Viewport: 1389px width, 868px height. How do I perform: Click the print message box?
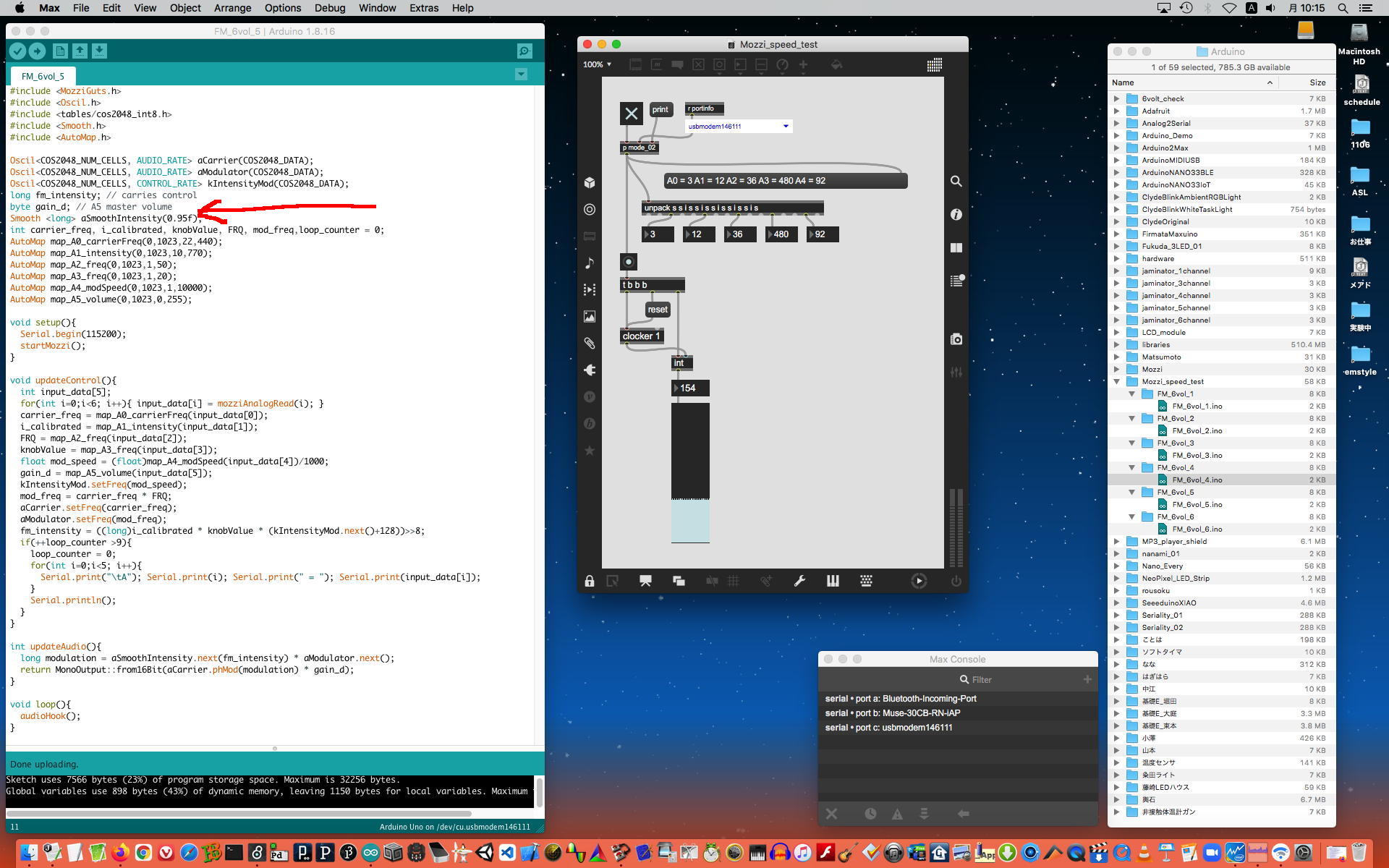pyautogui.click(x=660, y=110)
